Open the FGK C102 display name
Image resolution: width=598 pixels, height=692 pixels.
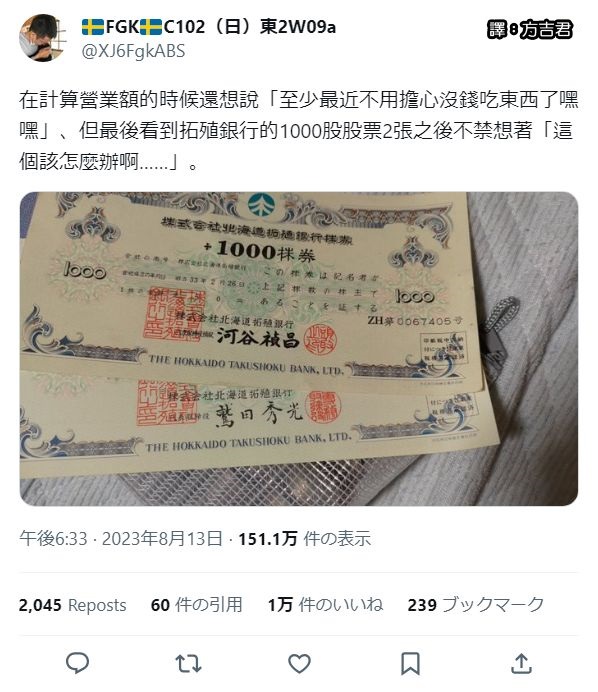(x=209, y=27)
